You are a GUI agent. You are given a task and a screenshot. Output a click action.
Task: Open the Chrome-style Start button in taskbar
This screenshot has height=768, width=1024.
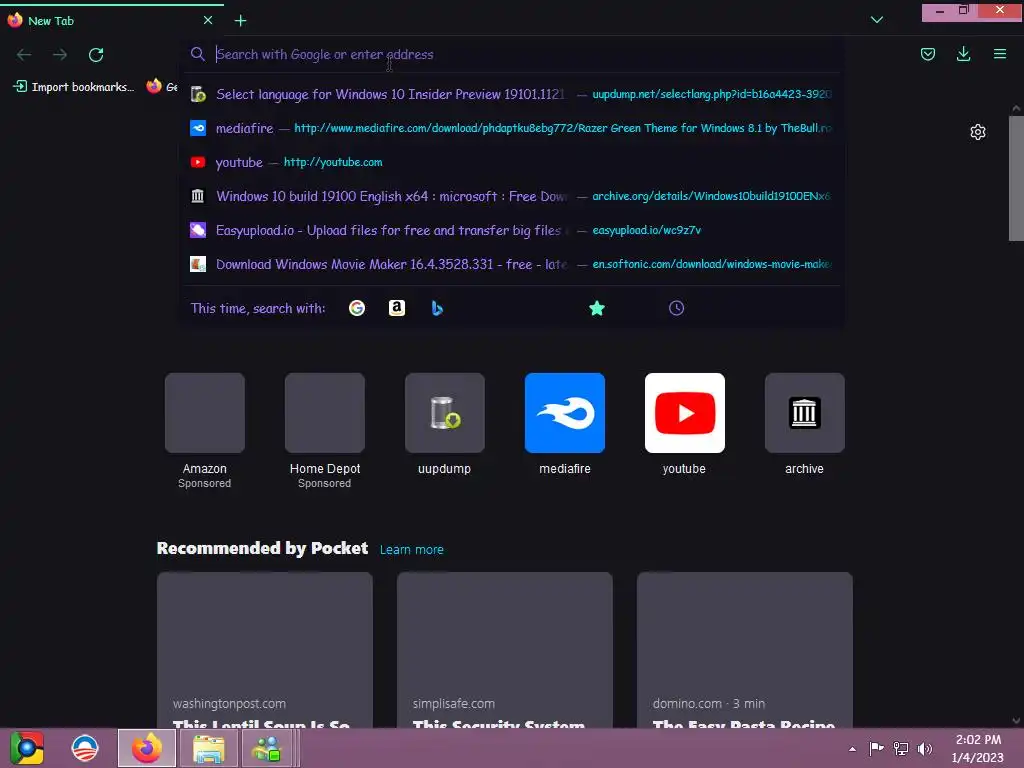point(27,748)
